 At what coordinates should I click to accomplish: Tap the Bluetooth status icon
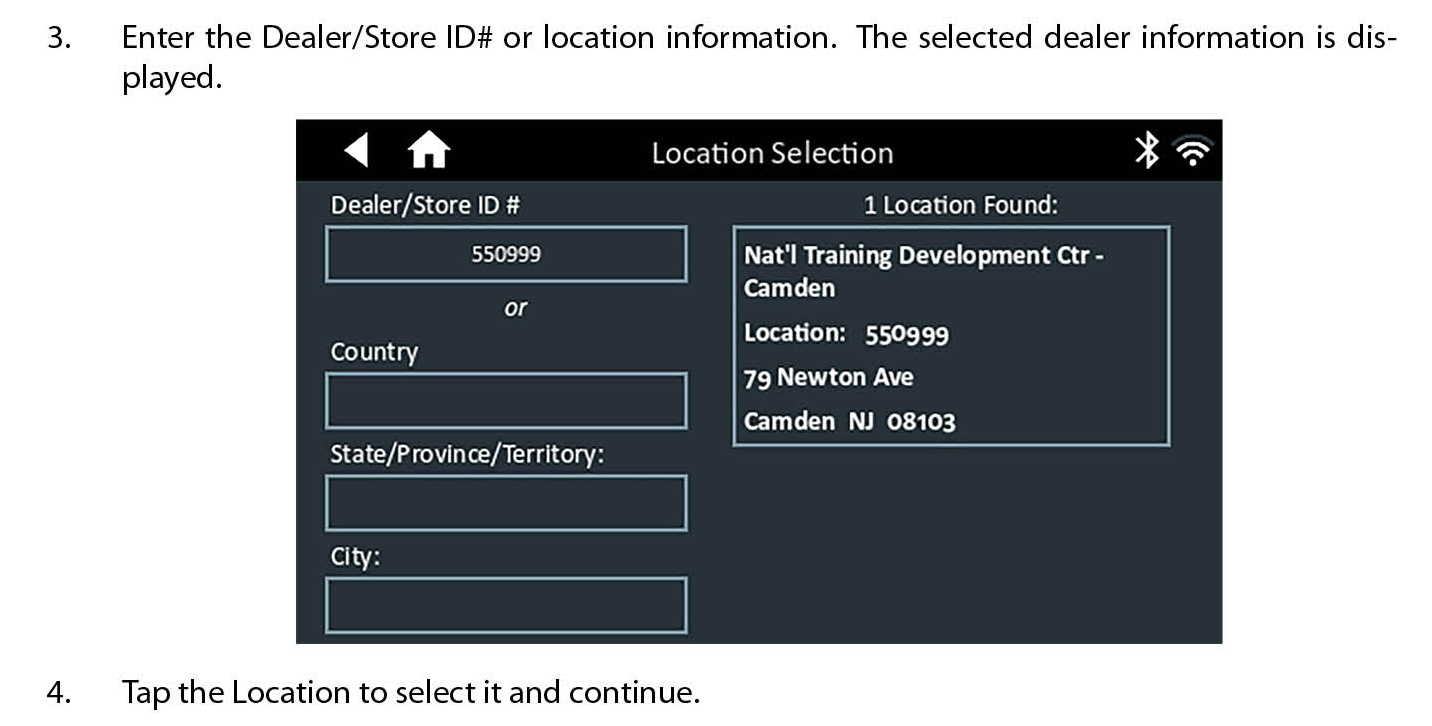(1146, 151)
